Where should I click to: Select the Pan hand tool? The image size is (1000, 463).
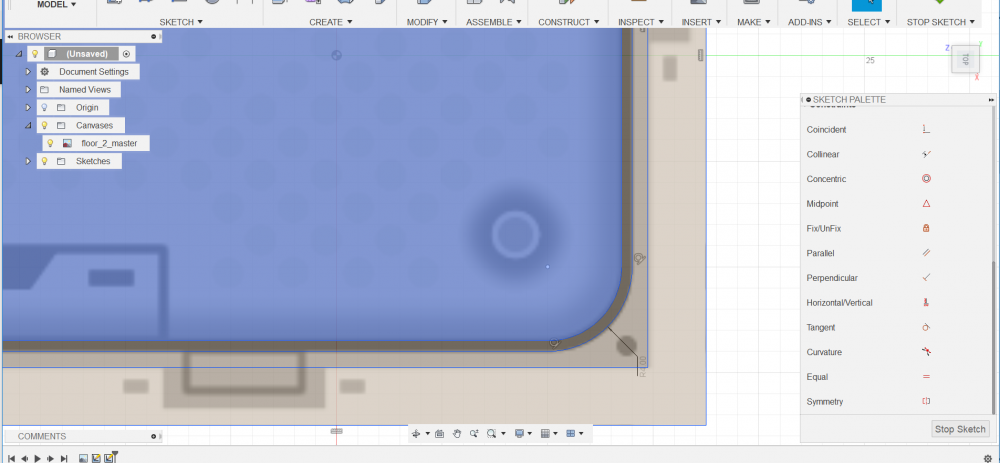coord(457,434)
